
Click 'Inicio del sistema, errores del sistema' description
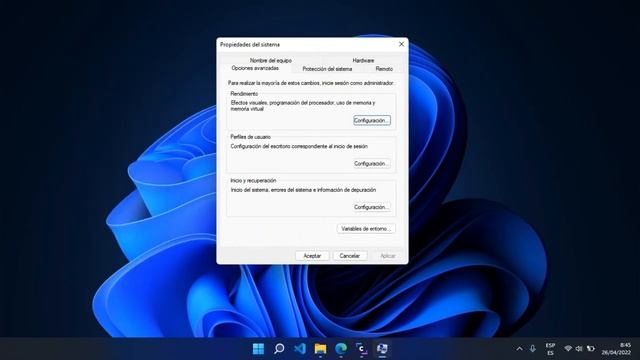click(303, 190)
